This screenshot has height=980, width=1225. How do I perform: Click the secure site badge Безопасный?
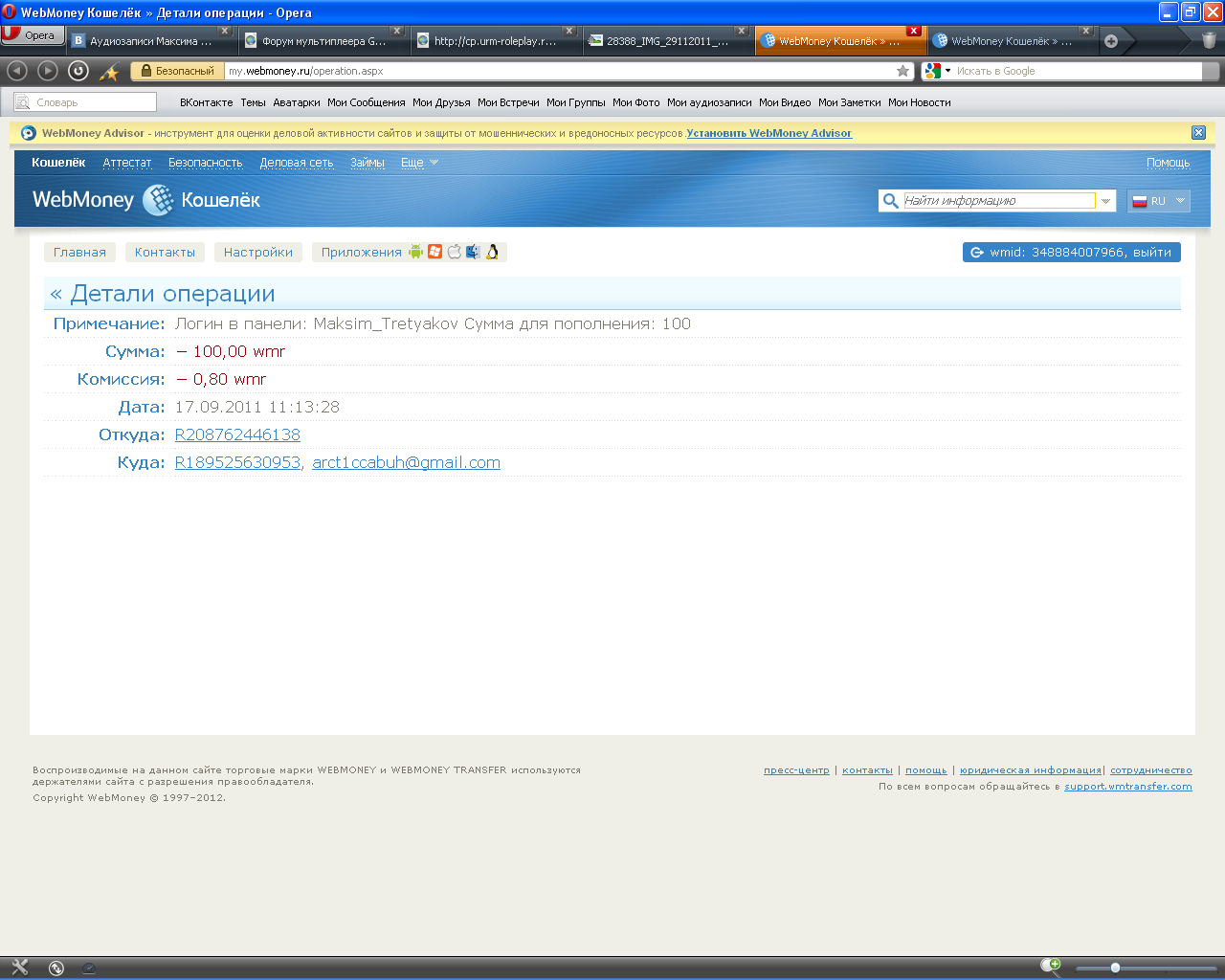point(177,71)
